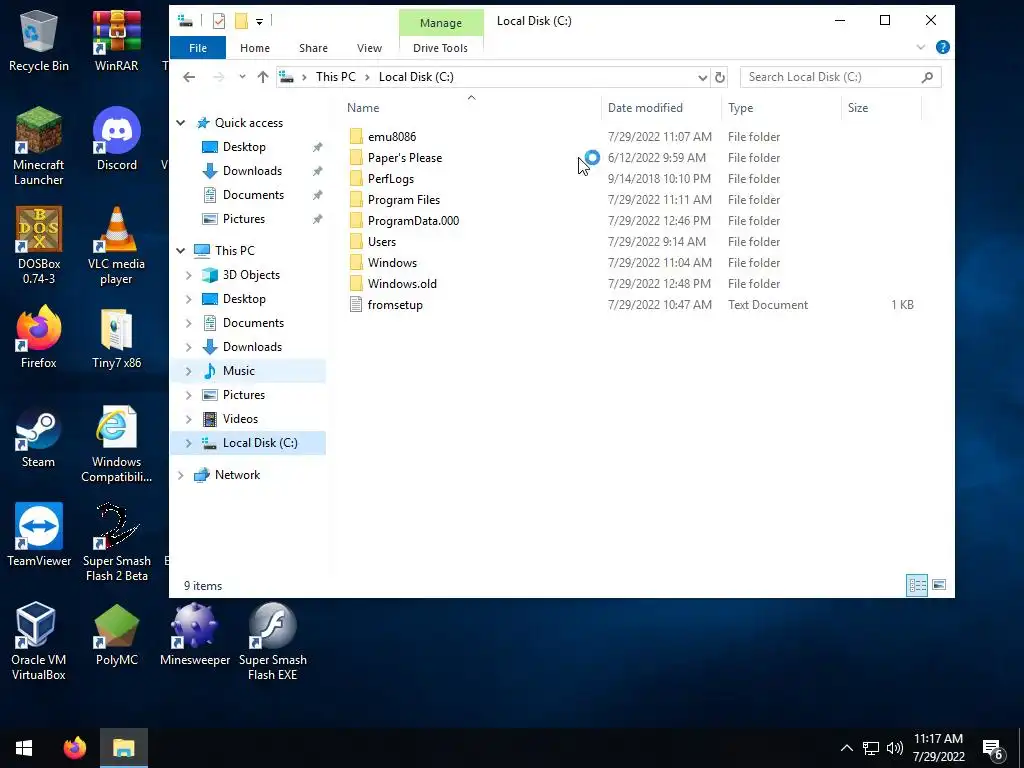Select the emu8086 folder
Screen dimensions: 1024x768
point(392,136)
